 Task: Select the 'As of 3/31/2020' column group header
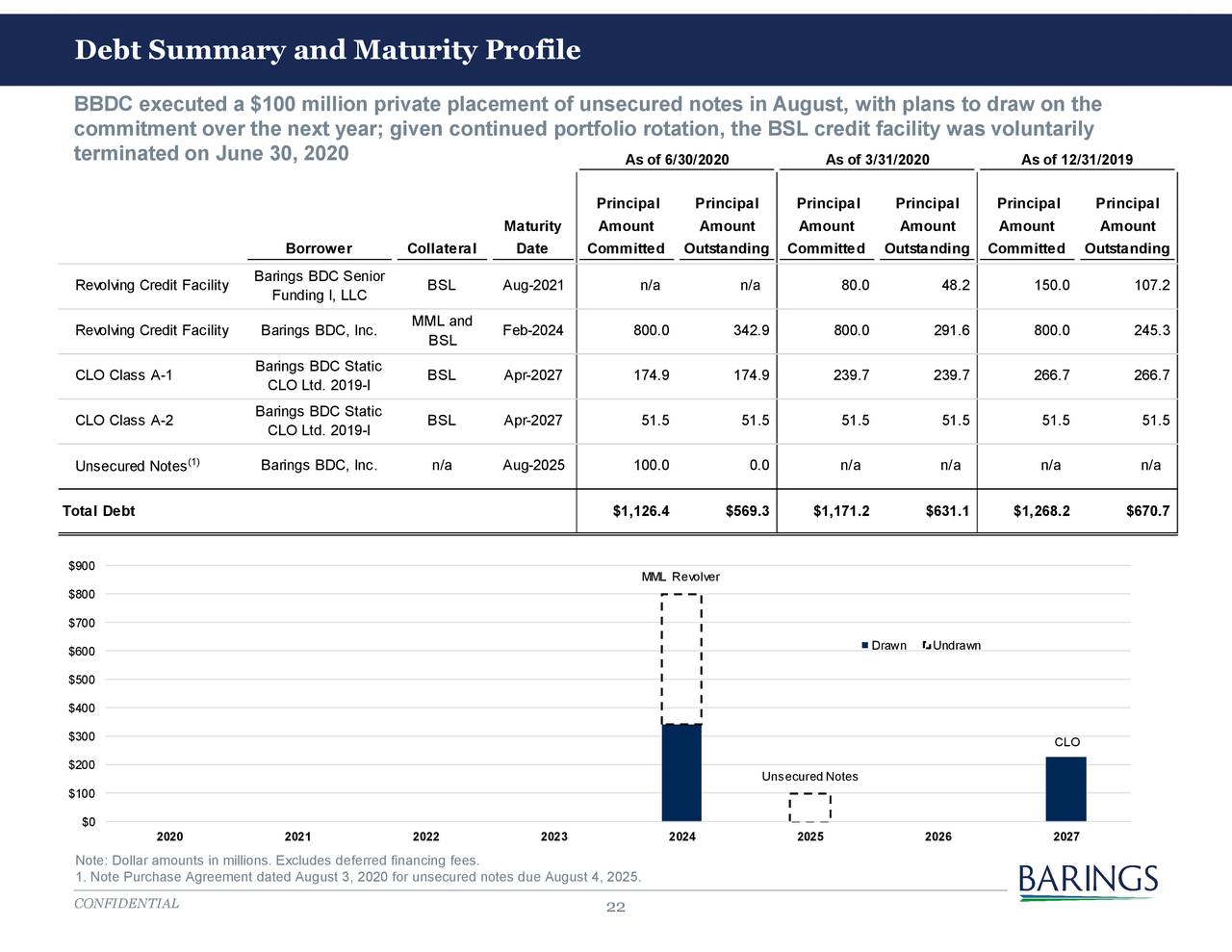[877, 160]
